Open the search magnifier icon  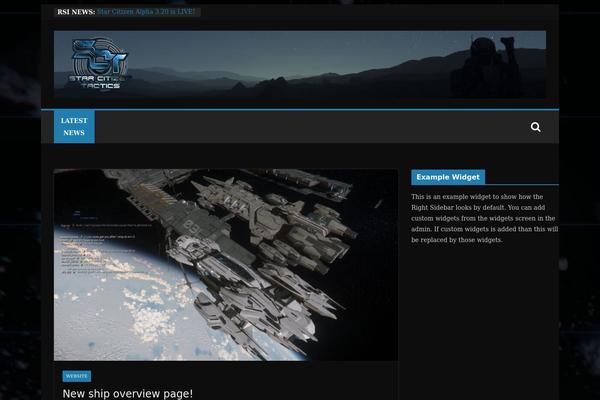[x=535, y=127]
